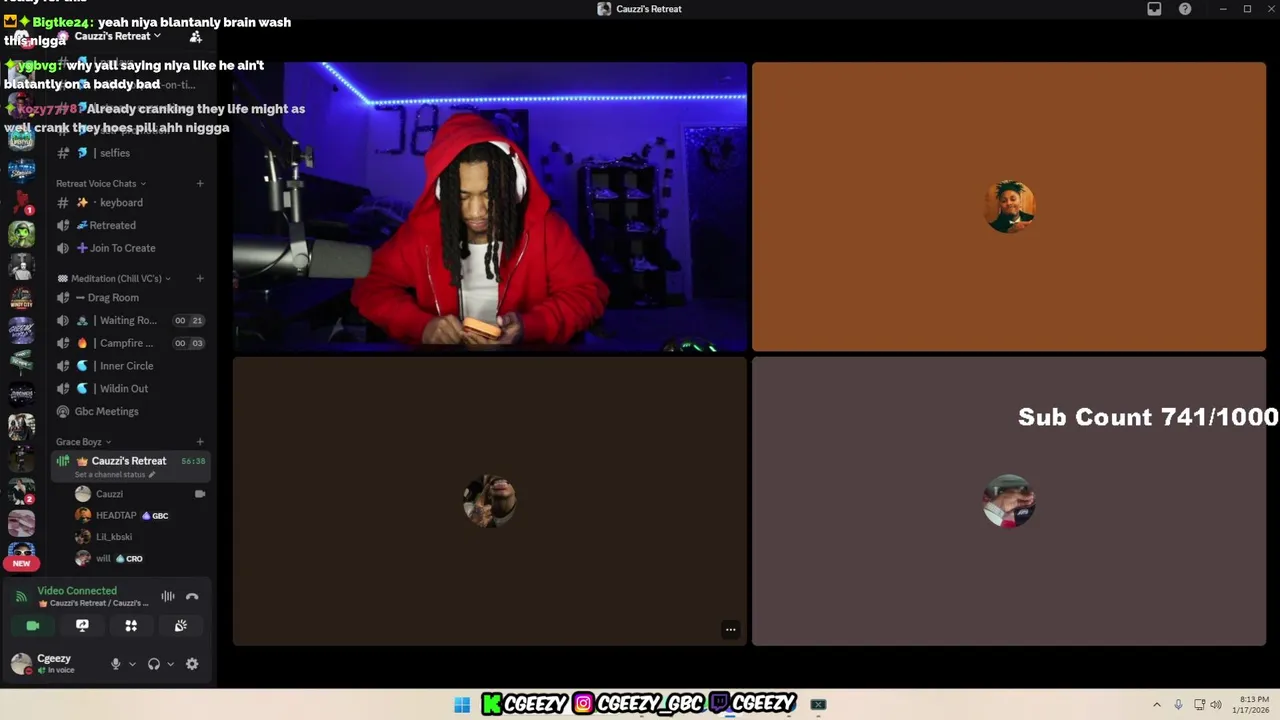Open the Xbox Game Bar taskbar icon
The width and height of the screenshot is (1280, 720).
(x=818, y=705)
